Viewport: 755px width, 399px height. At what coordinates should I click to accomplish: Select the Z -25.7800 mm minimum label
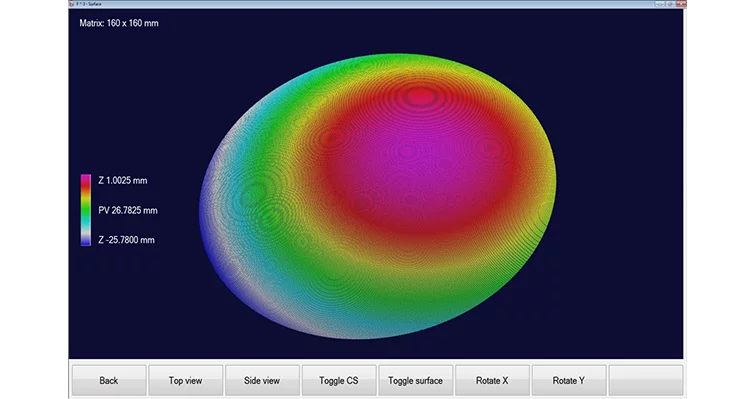click(126, 240)
